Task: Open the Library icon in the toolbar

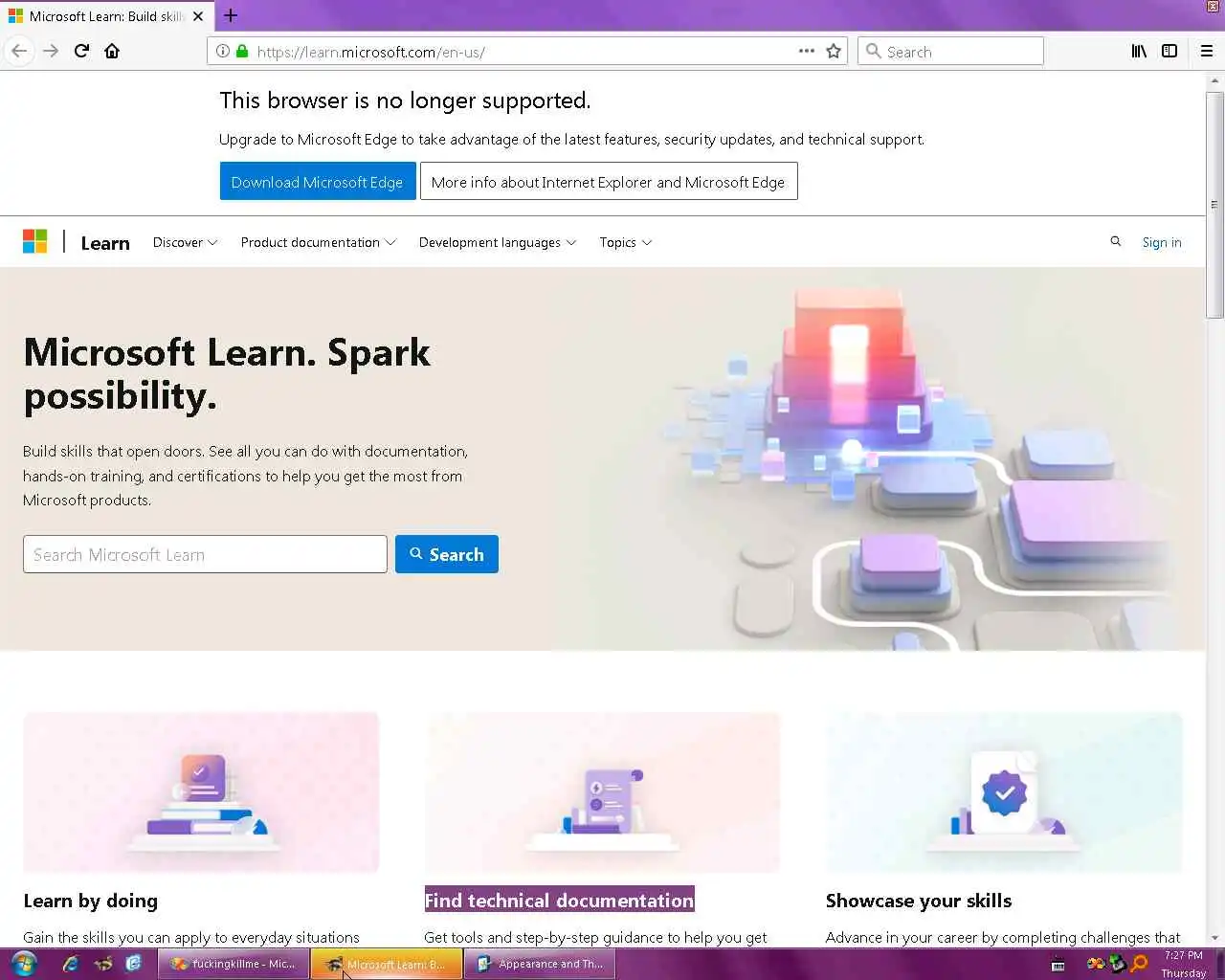Action: [x=1139, y=51]
